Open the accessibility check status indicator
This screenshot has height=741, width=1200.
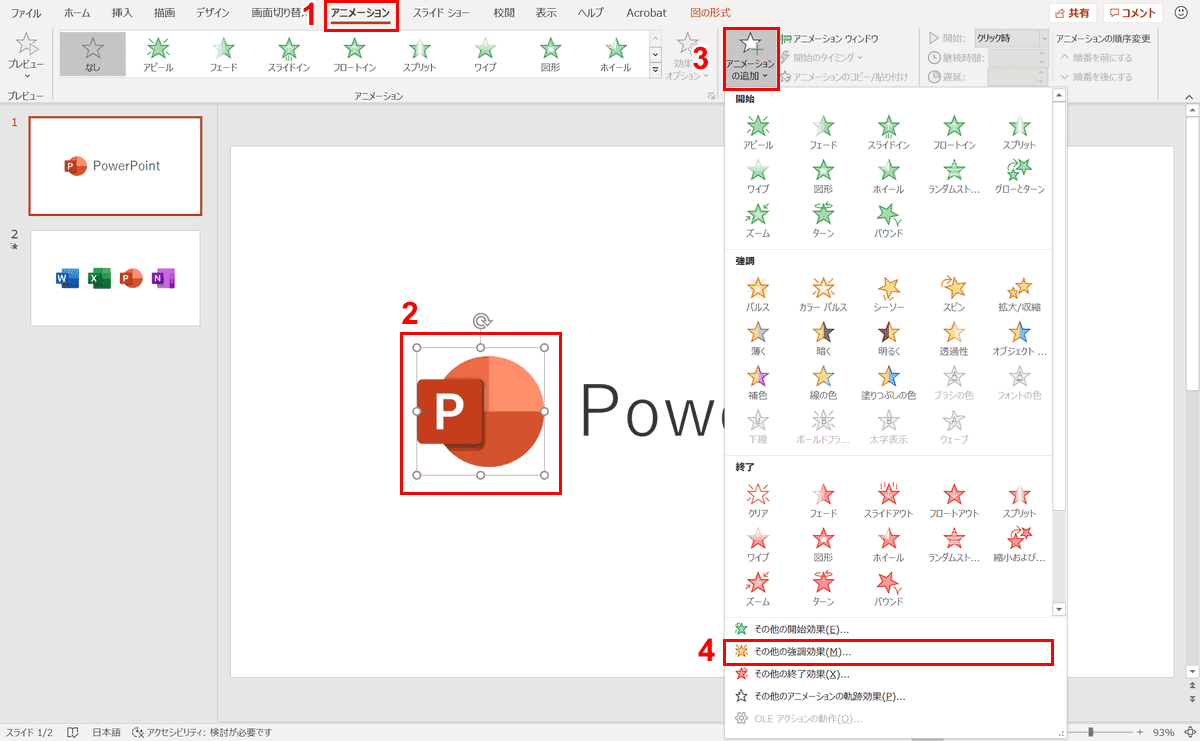(202, 732)
